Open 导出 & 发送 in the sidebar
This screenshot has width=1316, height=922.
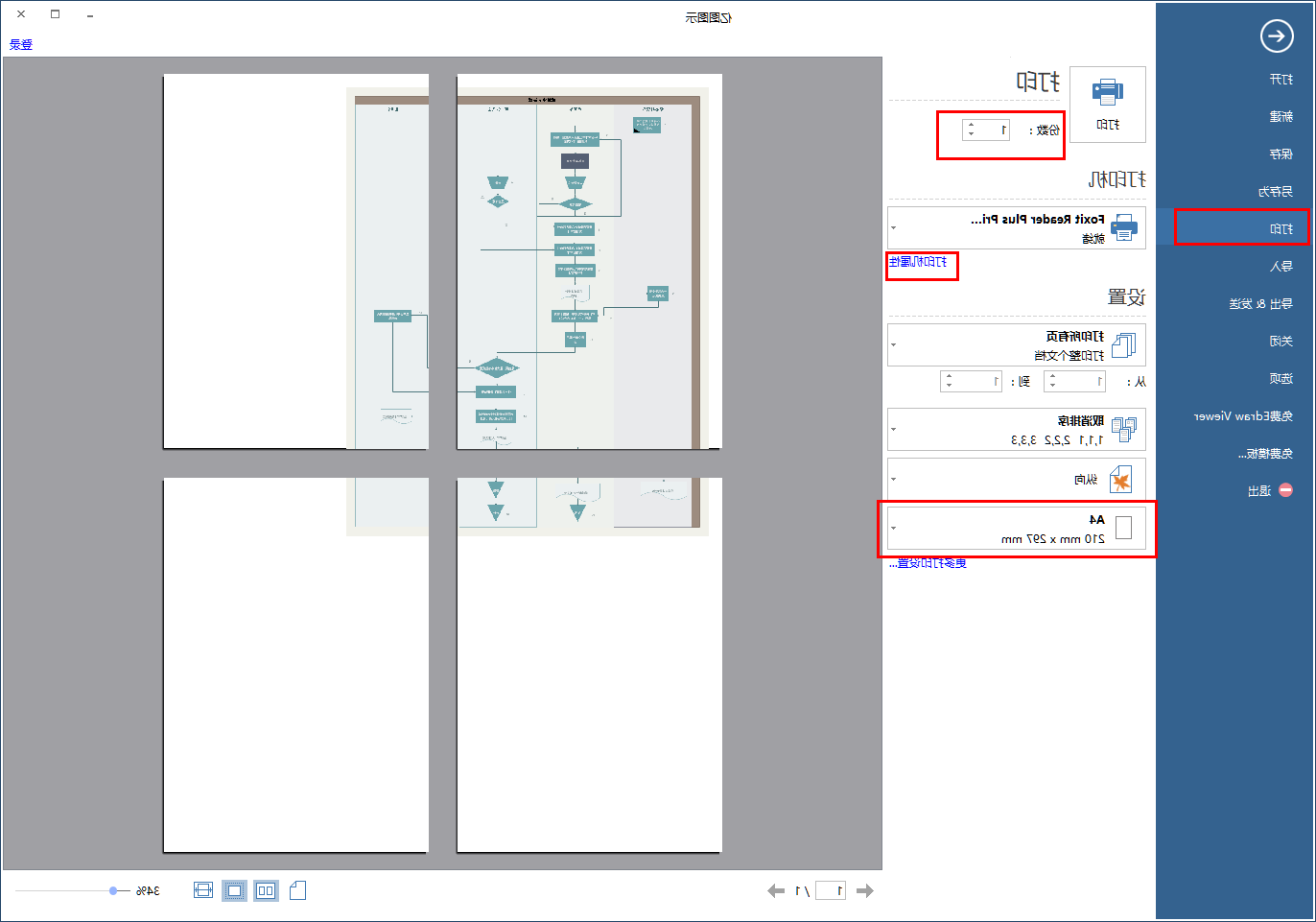point(1261,304)
